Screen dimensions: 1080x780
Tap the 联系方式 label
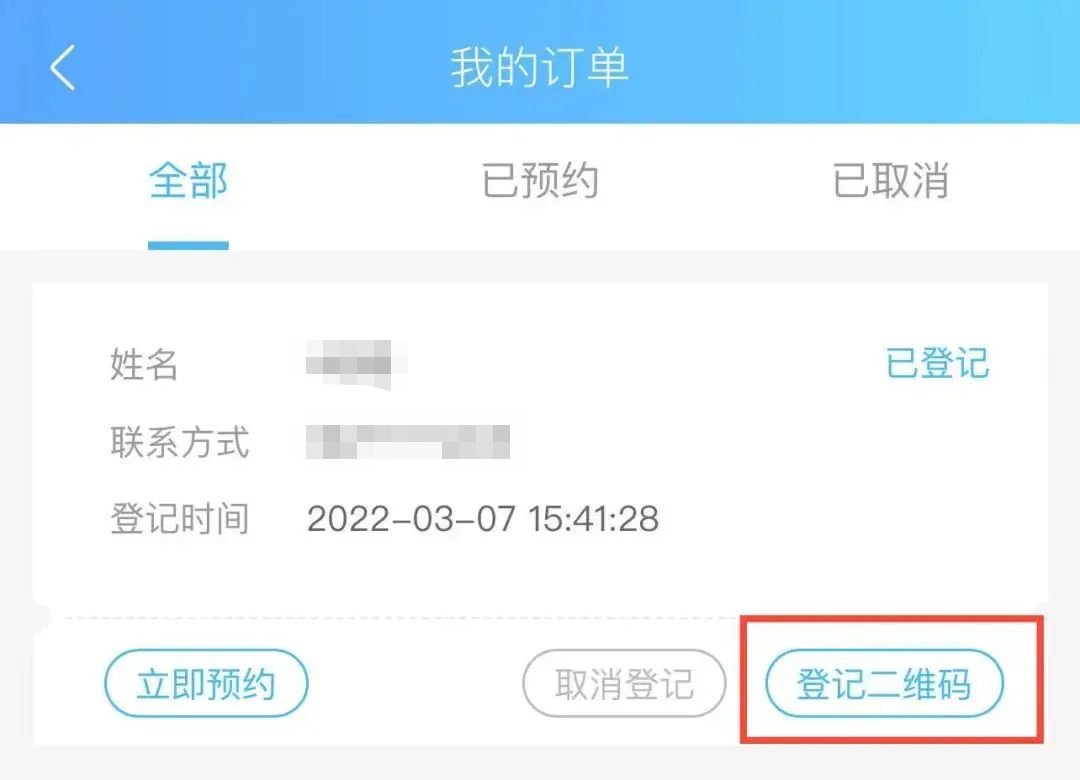tap(179, 442)
